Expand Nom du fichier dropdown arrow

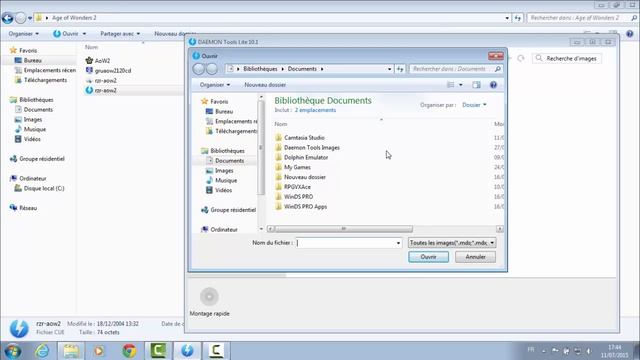click(398, 243)
